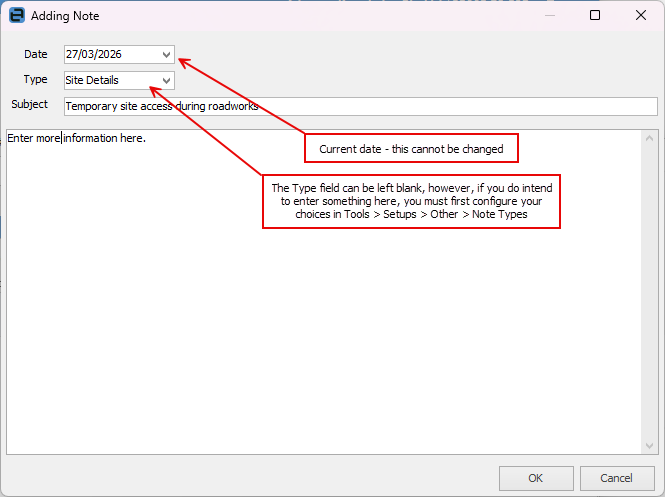Click the 'Enter more information here.' text
This screenshot has height=497, width=665.
pos(76,138)
